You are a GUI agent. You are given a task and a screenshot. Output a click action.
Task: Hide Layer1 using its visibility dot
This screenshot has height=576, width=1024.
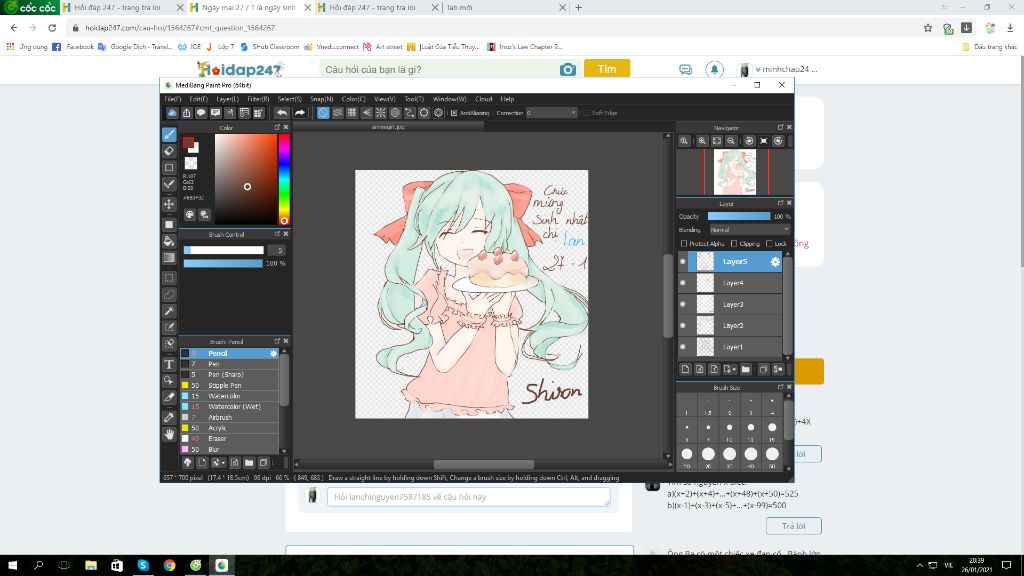[x=682, y=347]
